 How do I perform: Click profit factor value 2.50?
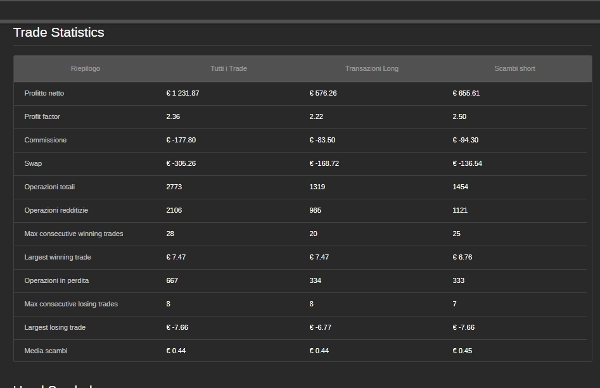coord(460,117)
